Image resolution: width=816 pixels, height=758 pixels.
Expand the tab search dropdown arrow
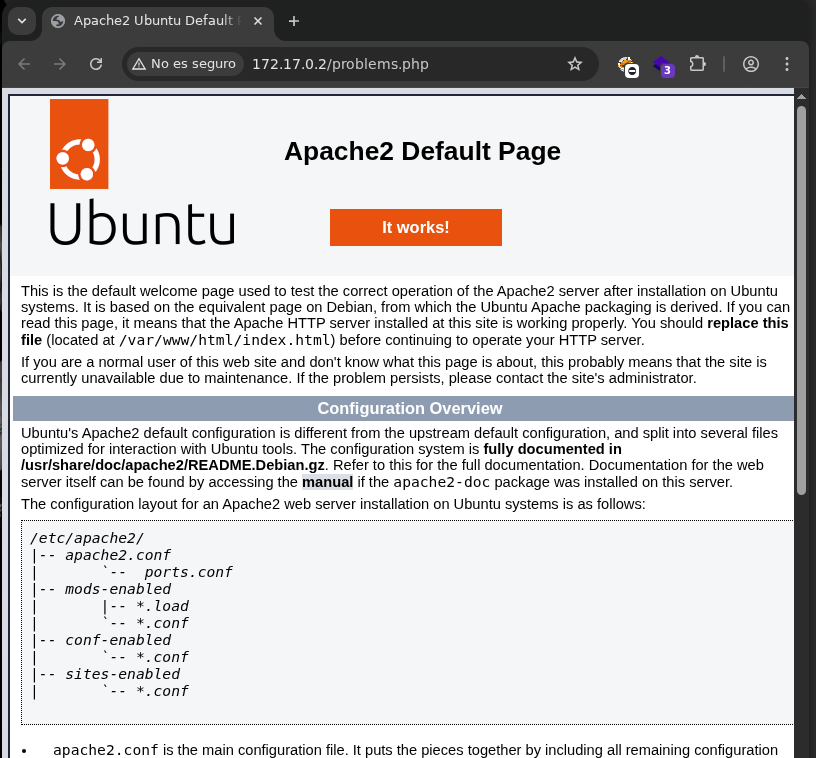click(22, 21)
